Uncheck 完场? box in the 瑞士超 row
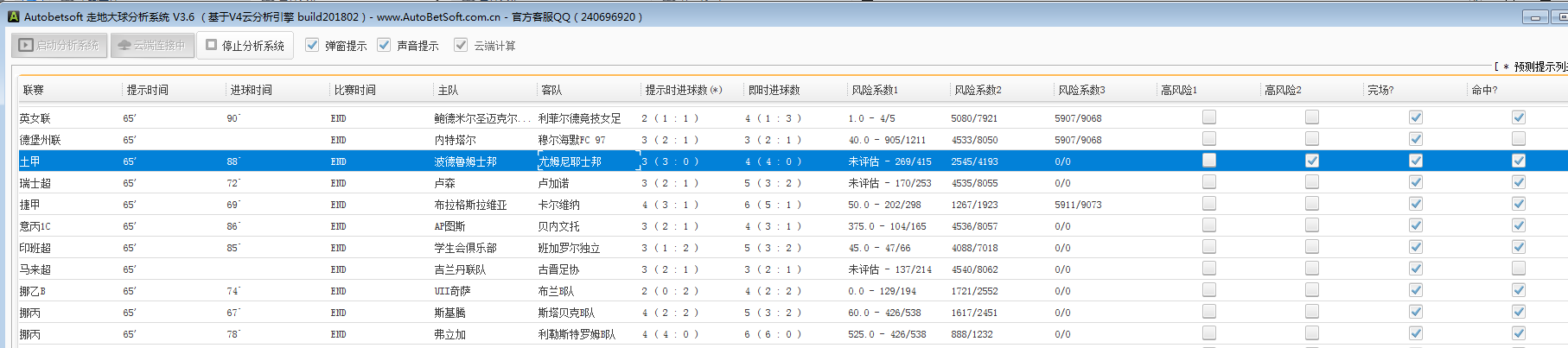This screenshot has height=348, width=1568. click(1416, 182)
